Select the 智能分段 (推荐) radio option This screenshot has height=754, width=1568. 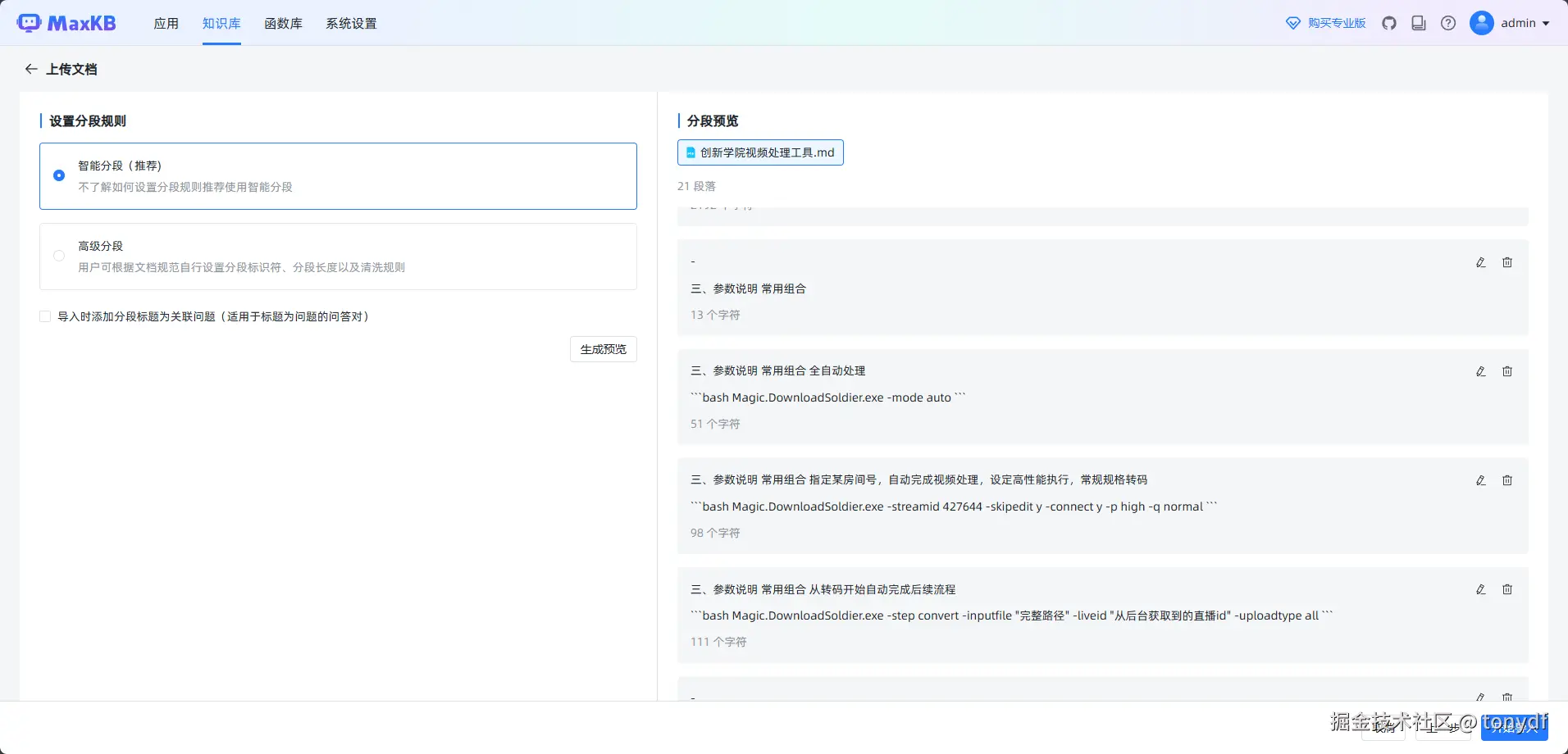[59, 175]
